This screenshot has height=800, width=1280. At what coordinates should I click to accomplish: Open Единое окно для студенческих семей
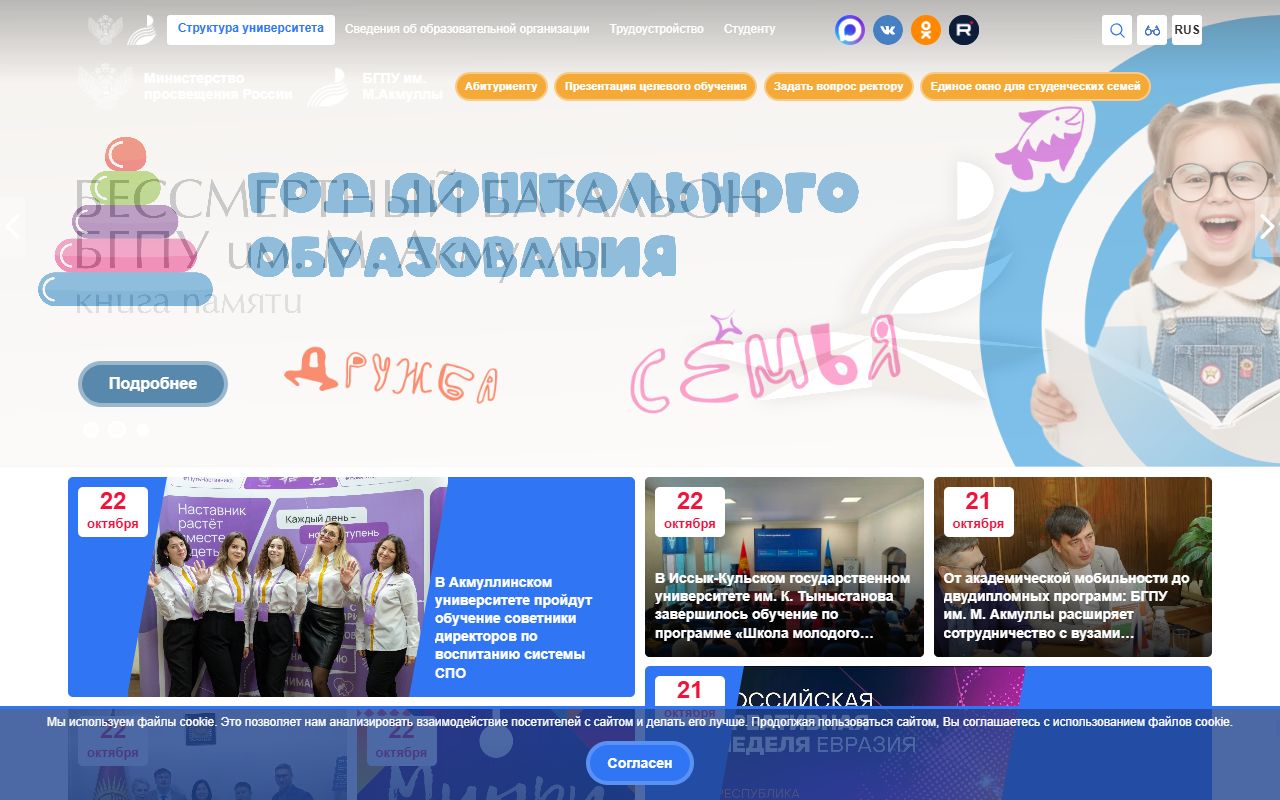[x=1035, y=86]
